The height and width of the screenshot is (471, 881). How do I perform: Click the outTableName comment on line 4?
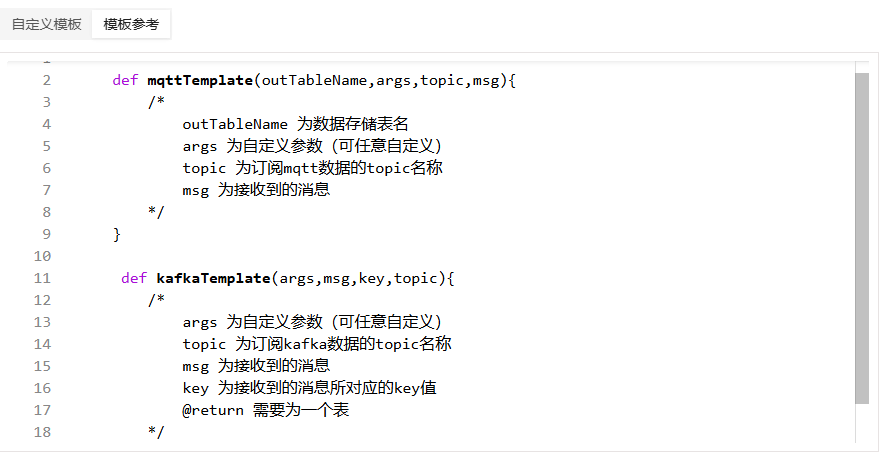tap(296, 124)
